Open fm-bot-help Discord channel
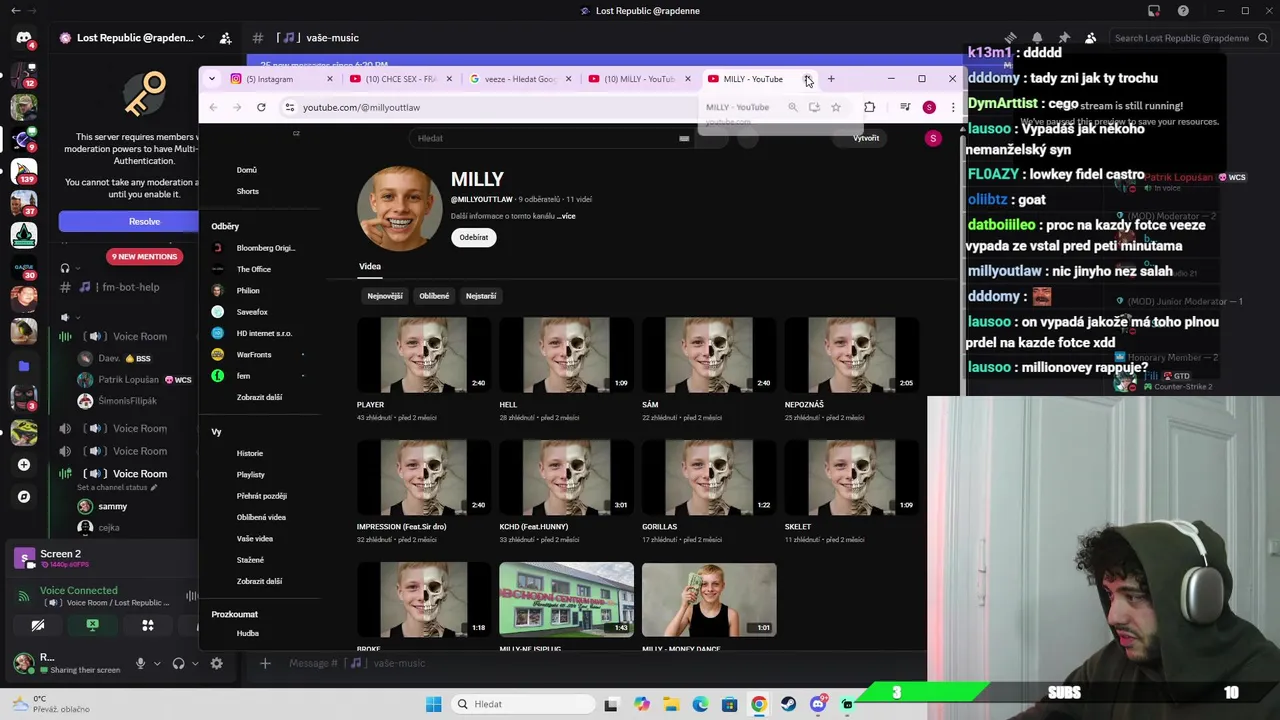 131,288
